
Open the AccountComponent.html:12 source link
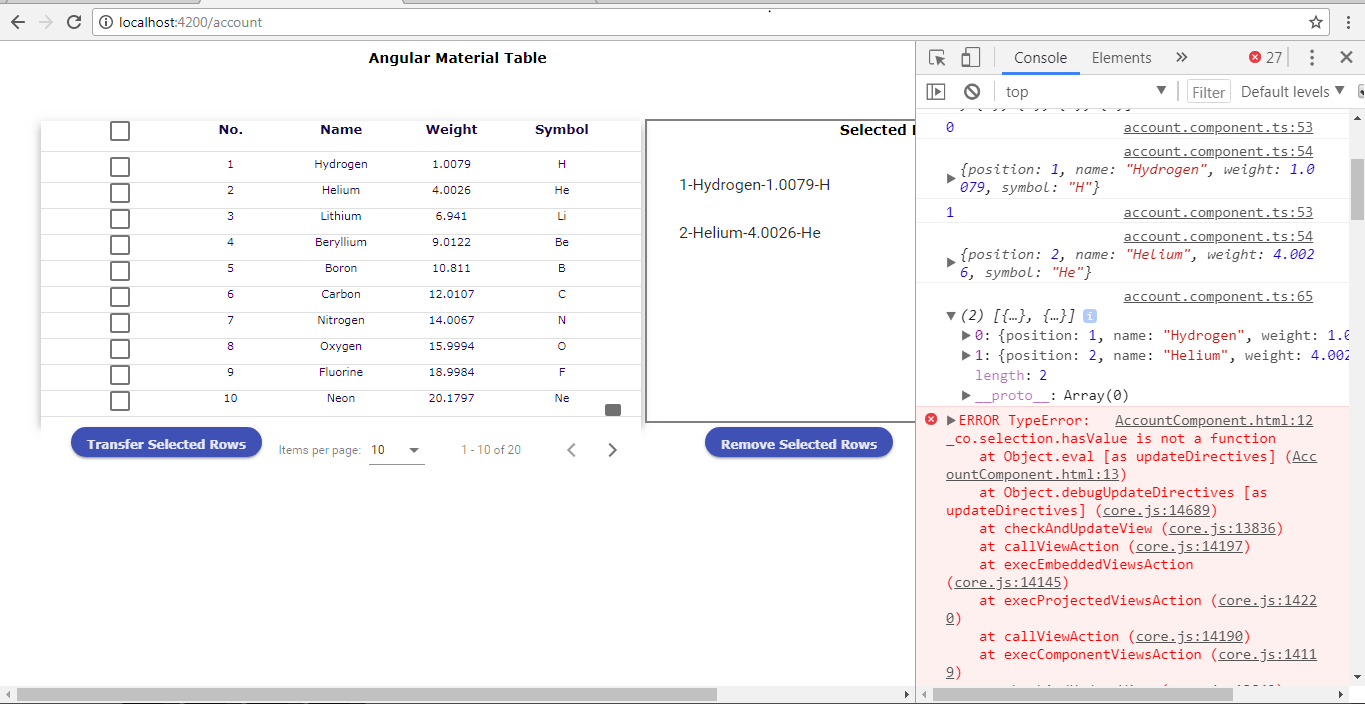tap(1214, 421)
